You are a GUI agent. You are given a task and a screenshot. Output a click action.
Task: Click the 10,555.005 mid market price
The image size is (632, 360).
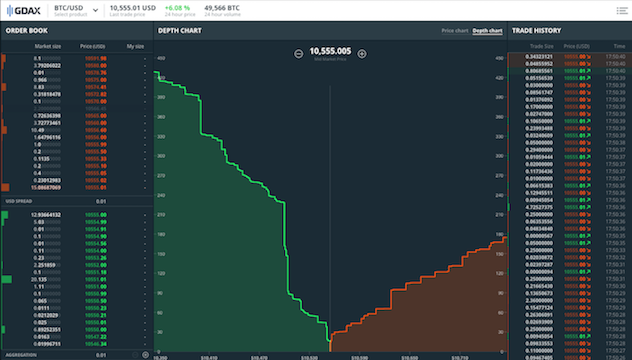(330, 51)
